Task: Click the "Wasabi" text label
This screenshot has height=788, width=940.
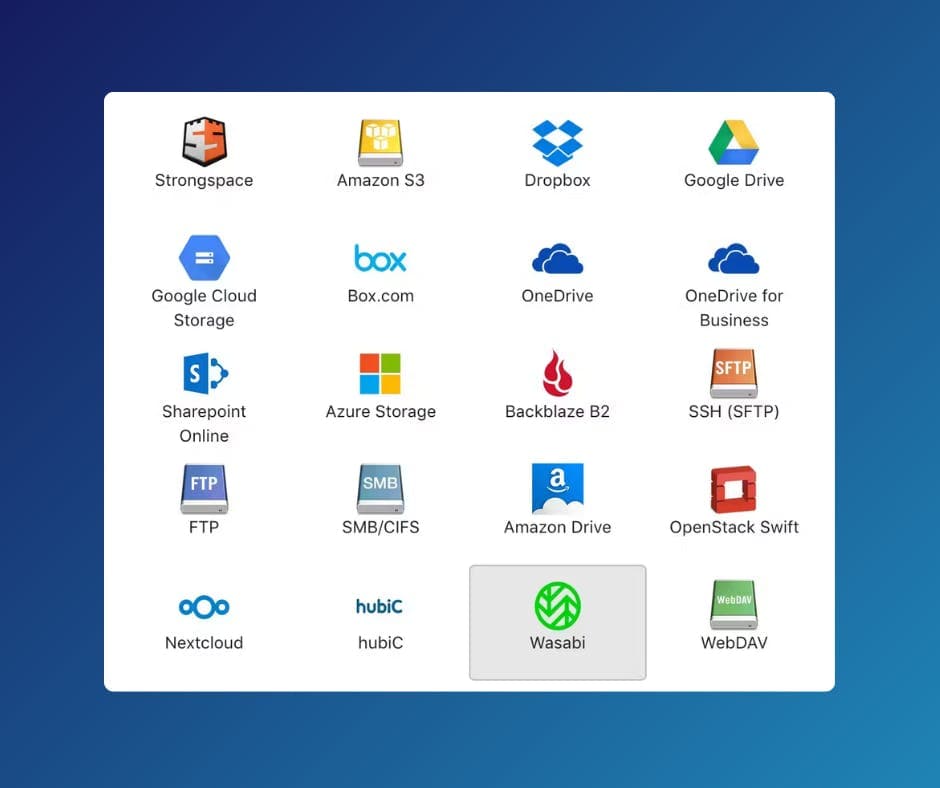Action: pos(558,643)
